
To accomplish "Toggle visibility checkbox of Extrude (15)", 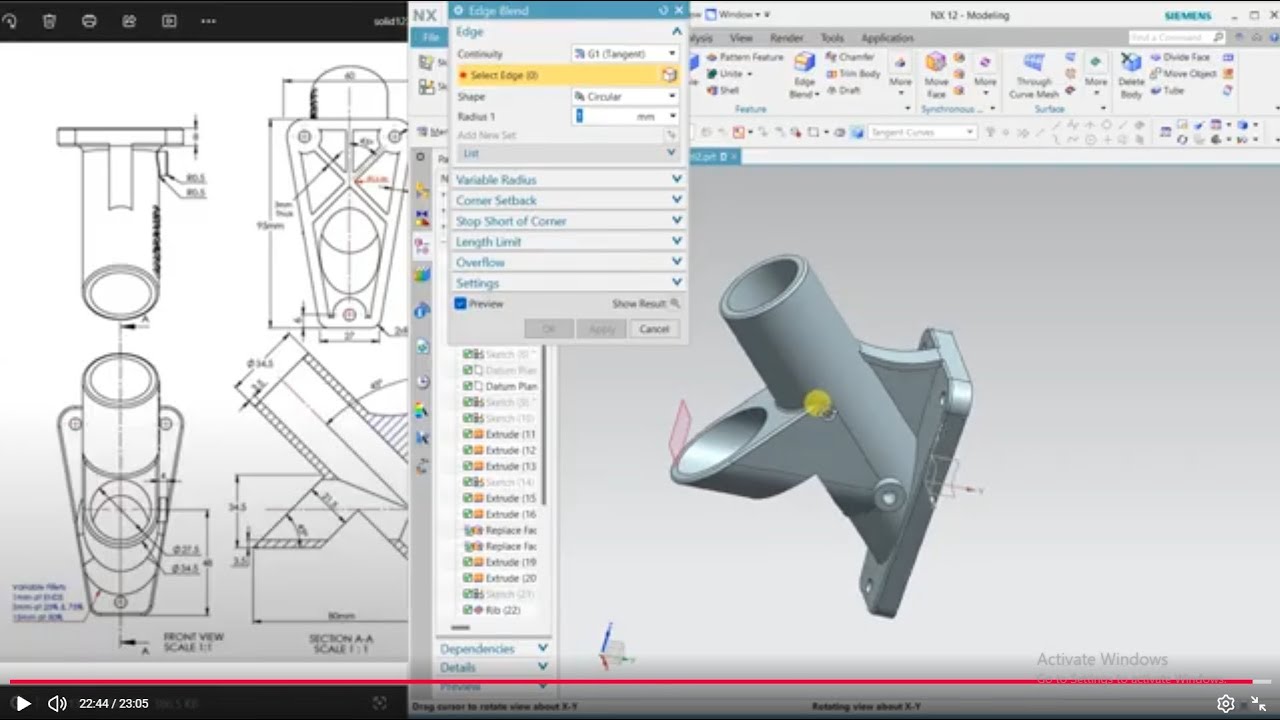I will pyautogui.click(x=468, y=498).
